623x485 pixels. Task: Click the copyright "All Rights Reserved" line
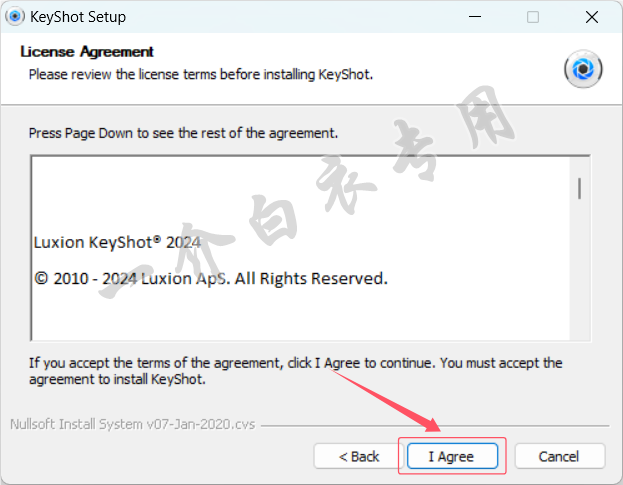click(x=210, y=278)
